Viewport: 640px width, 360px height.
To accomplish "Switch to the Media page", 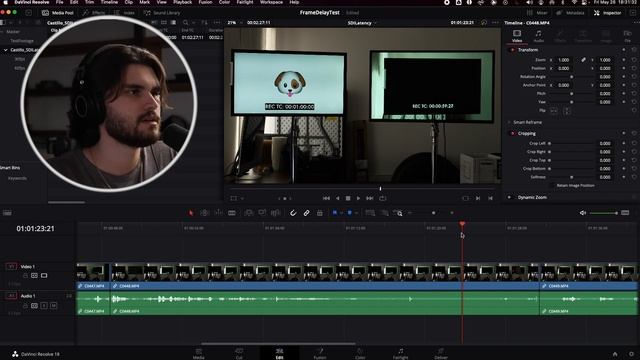I will point(198,353).
